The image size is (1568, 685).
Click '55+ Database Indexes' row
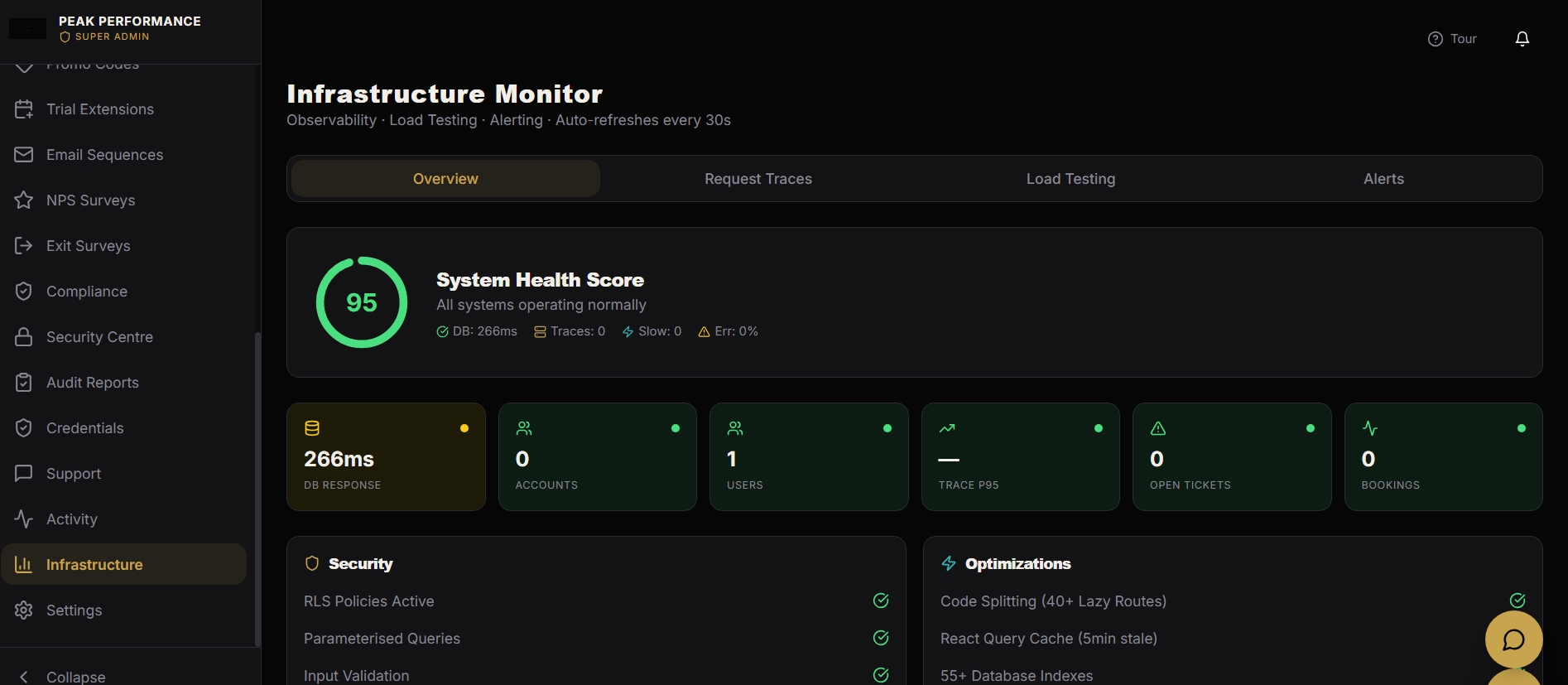click(x=1233, y=675)
